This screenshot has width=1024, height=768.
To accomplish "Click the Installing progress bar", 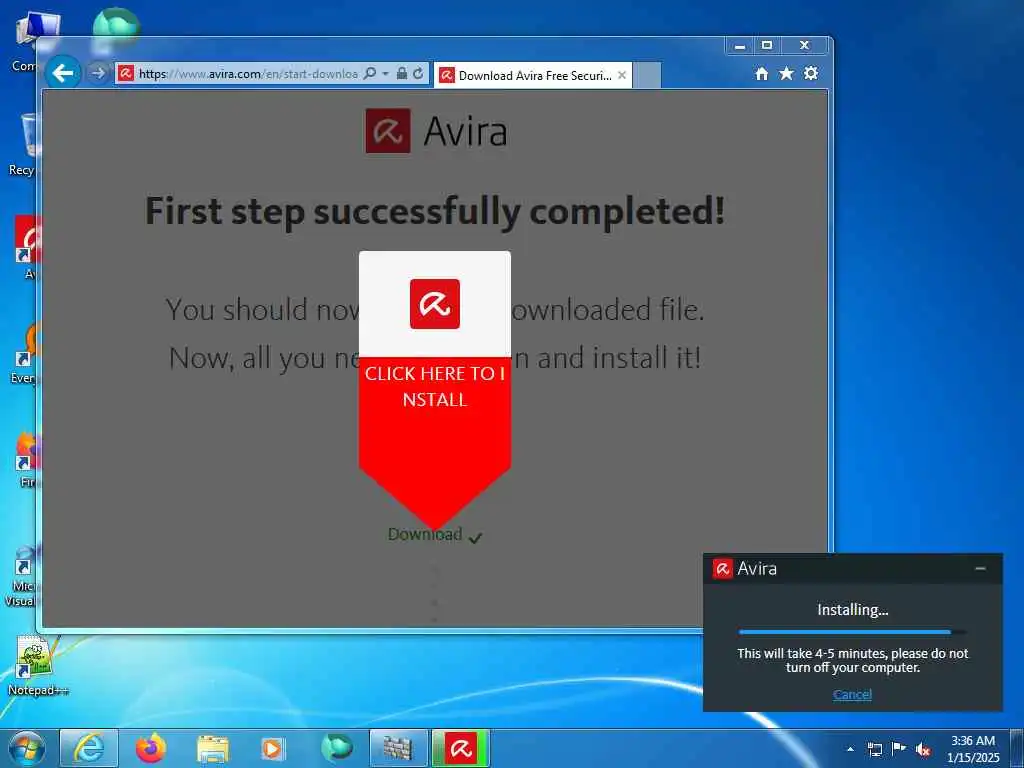I will click(852, 632).
